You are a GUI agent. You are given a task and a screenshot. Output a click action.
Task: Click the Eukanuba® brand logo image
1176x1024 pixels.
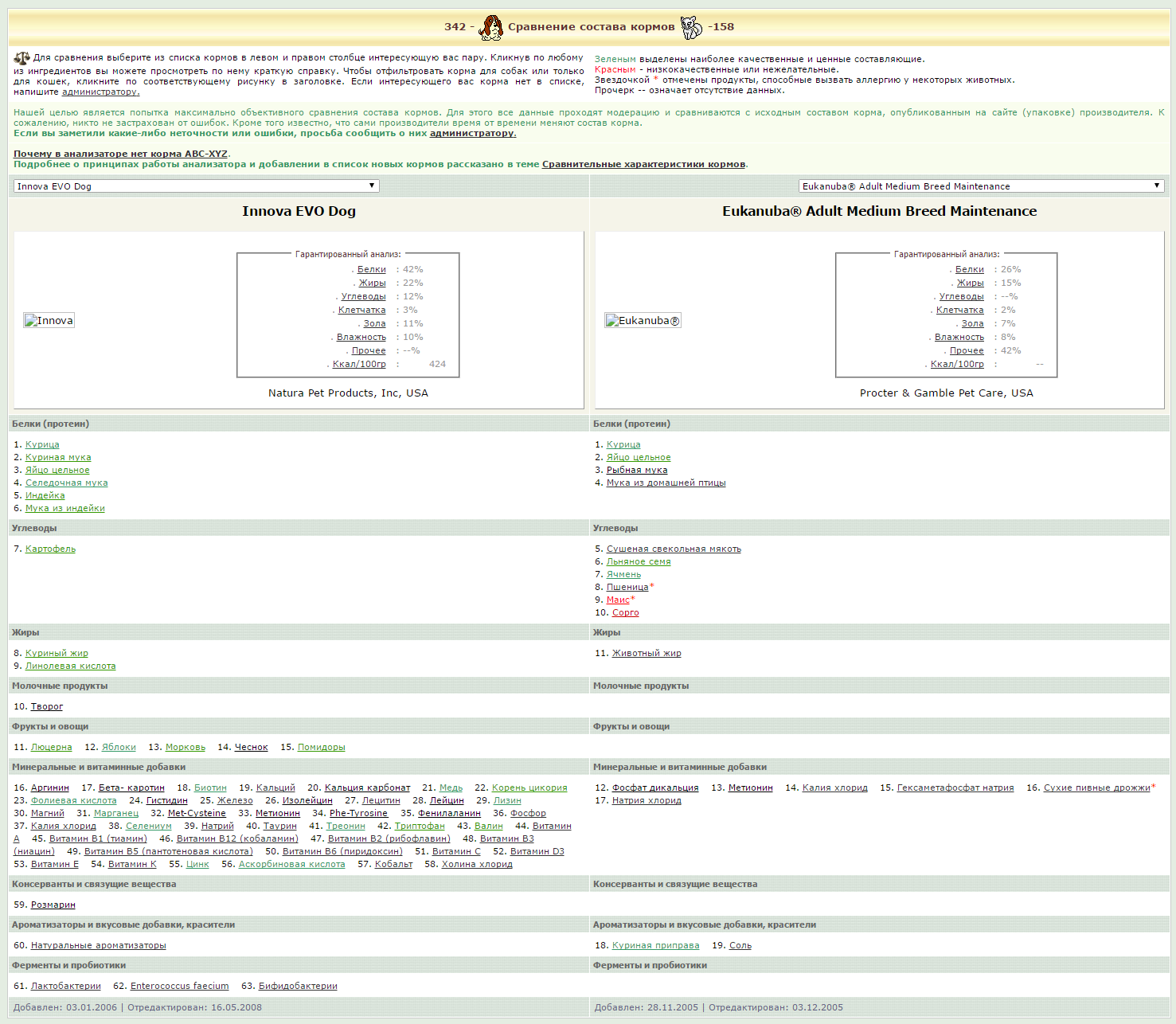pyautogui.click(x=643, y=321)
